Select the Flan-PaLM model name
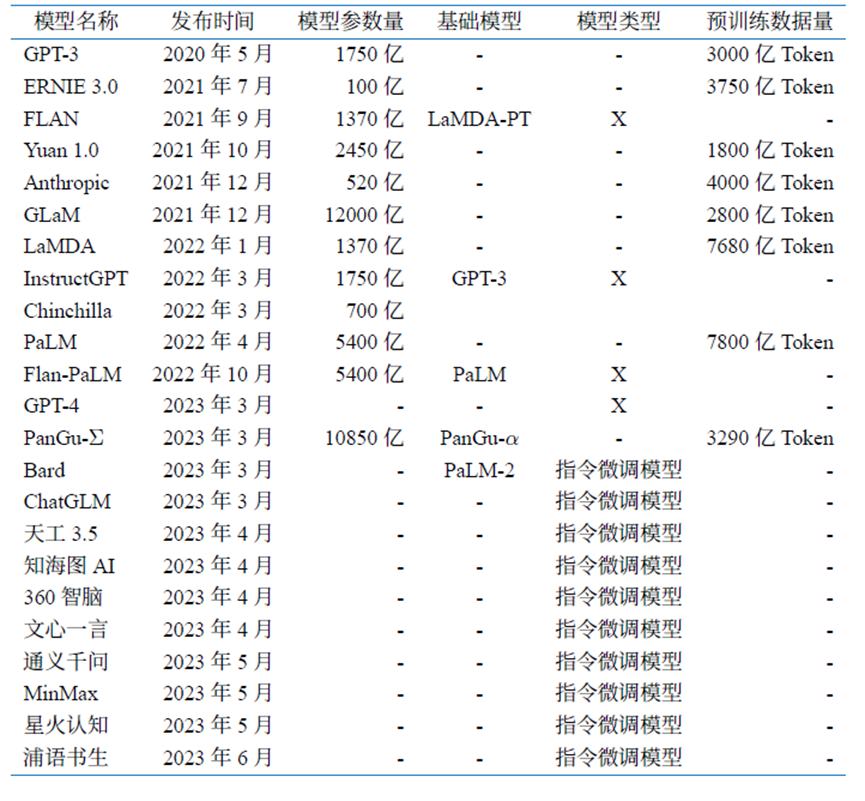This screenshot has height=801, width=865. (72, 375)
